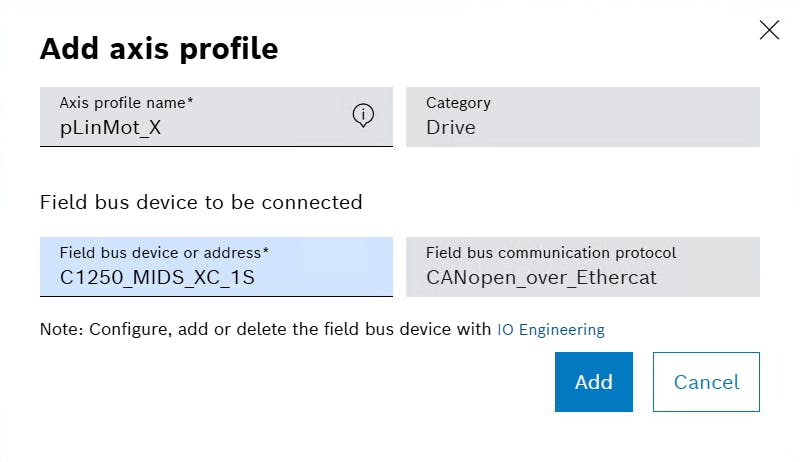Click the 'Field bus communication protocol' label

pos(551,253)
